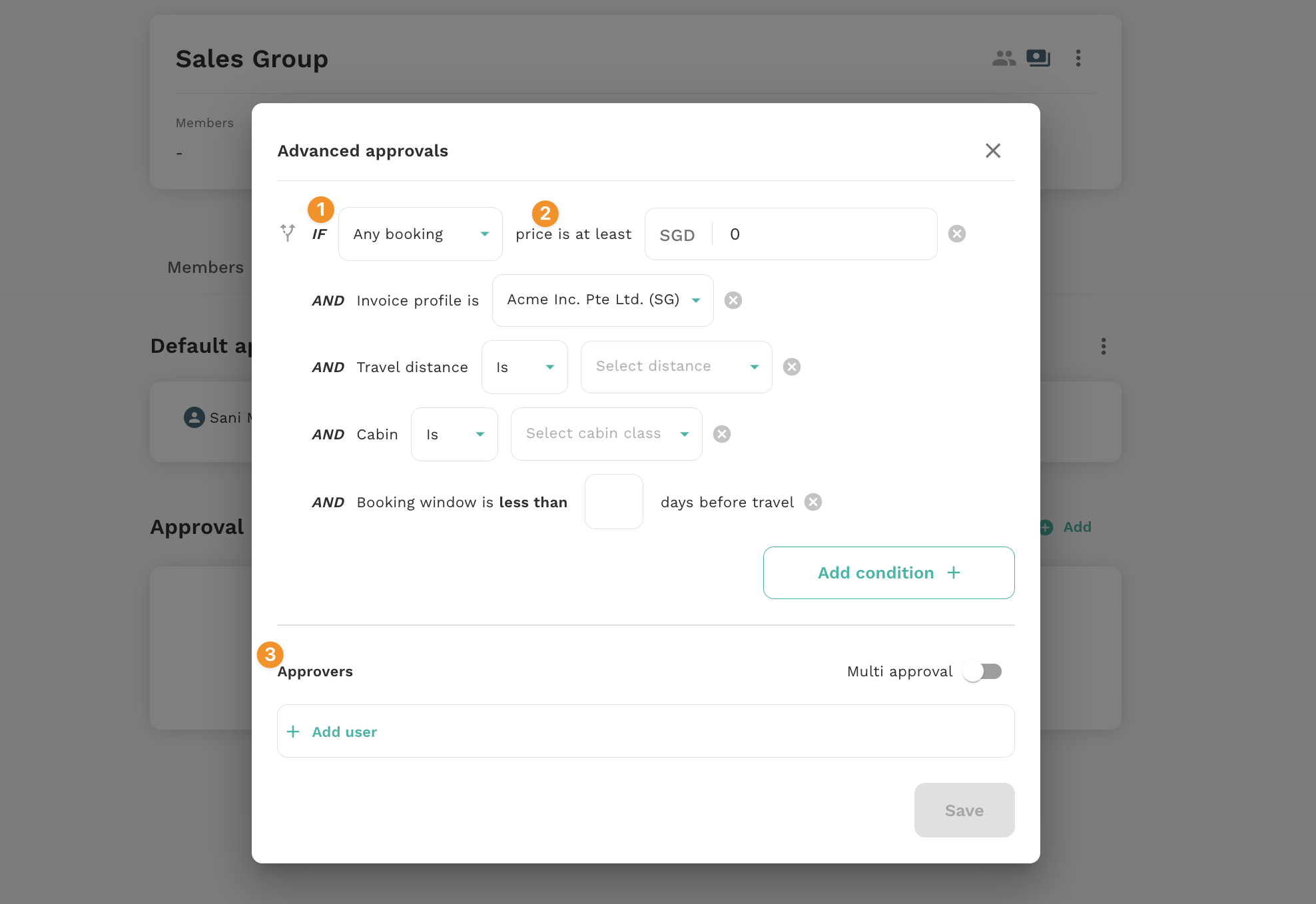Image resolution: width=1316 pixels, height=904 pixels.
Task: Open the Any booking dropdown
Action: tap(420, 234)
